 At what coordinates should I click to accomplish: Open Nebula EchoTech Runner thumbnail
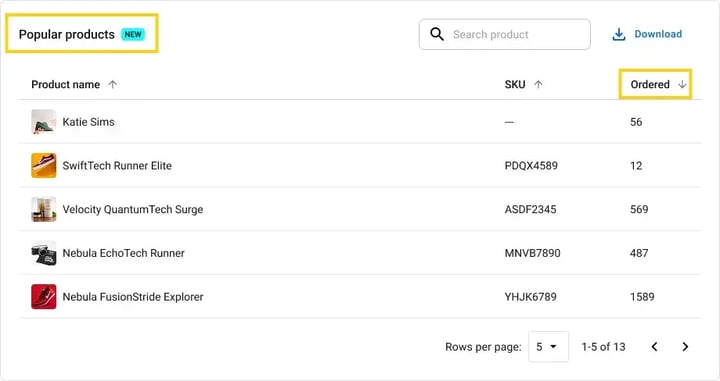point(44,253)
